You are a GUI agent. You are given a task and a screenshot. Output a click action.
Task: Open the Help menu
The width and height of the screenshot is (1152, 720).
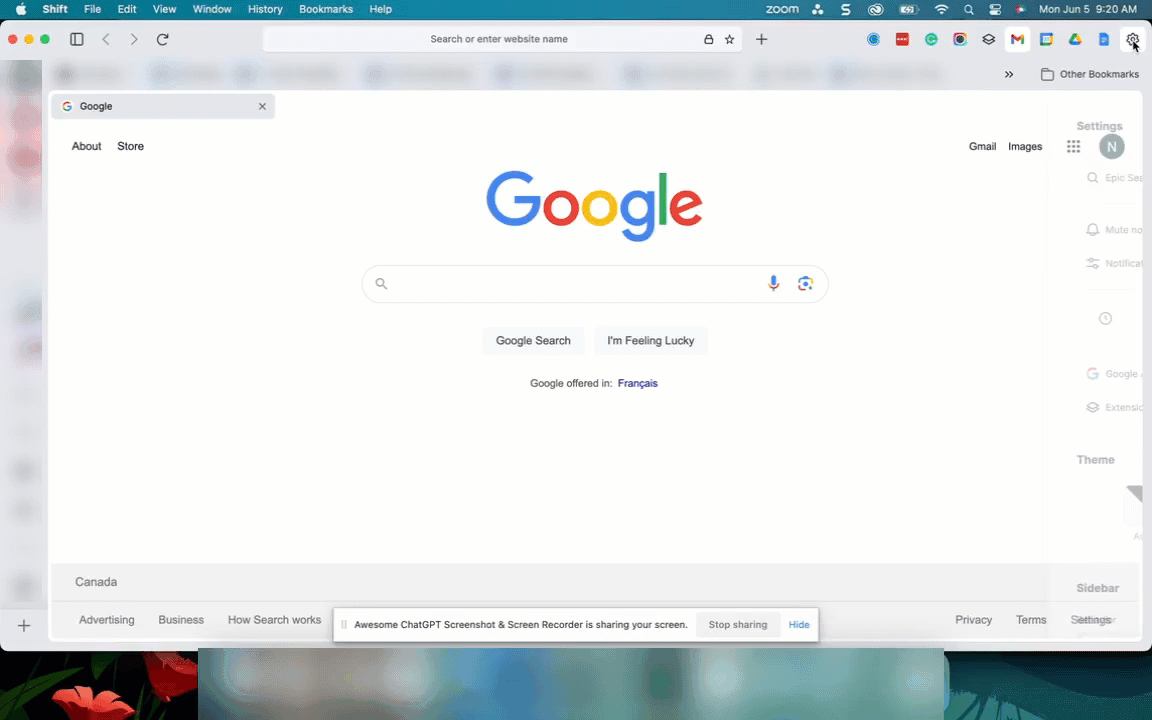pos(380,10)
